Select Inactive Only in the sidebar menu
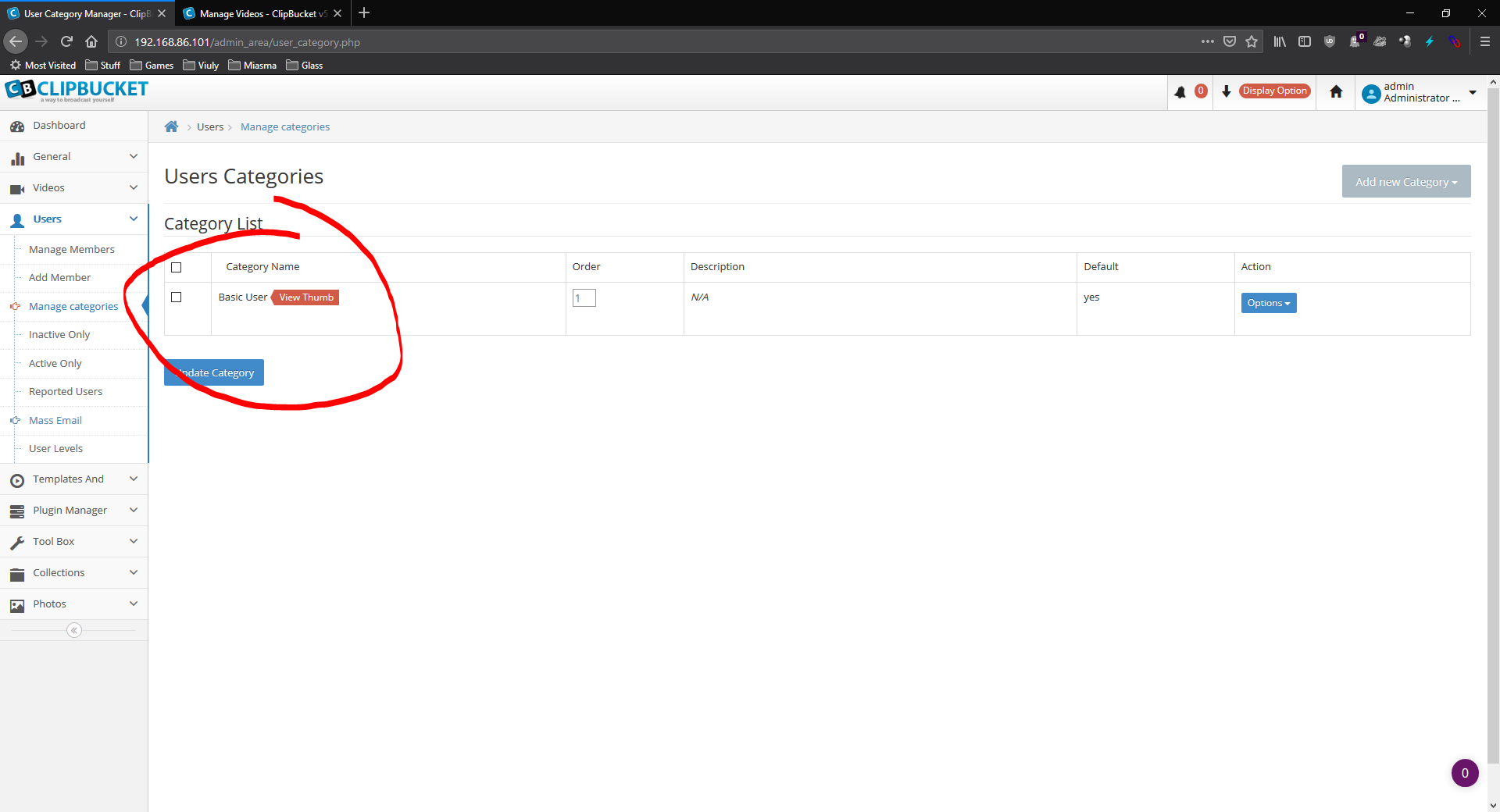Screen dimensions: 1500x812 click(x=58, y=334)
